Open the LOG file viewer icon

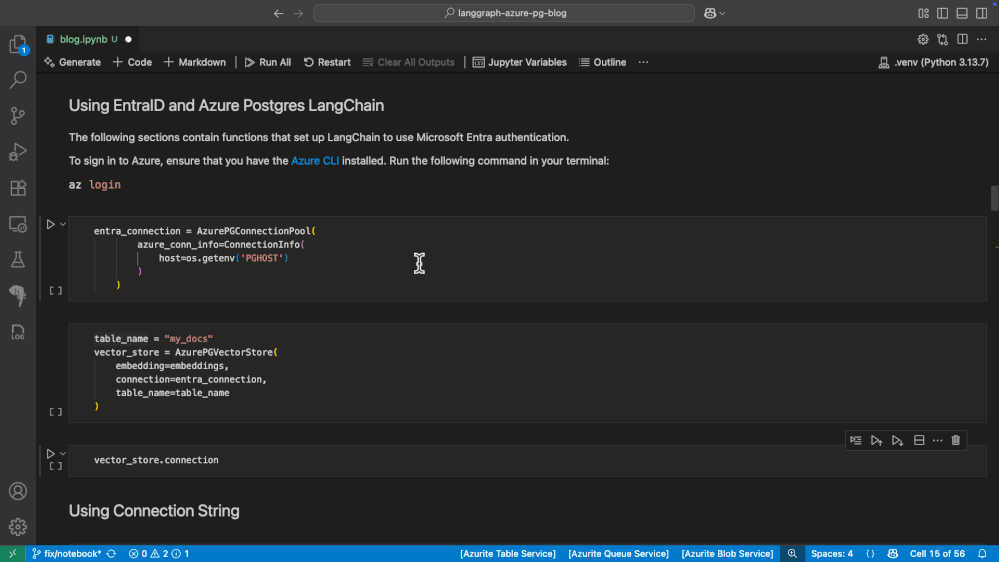click(x=18, y=332)
